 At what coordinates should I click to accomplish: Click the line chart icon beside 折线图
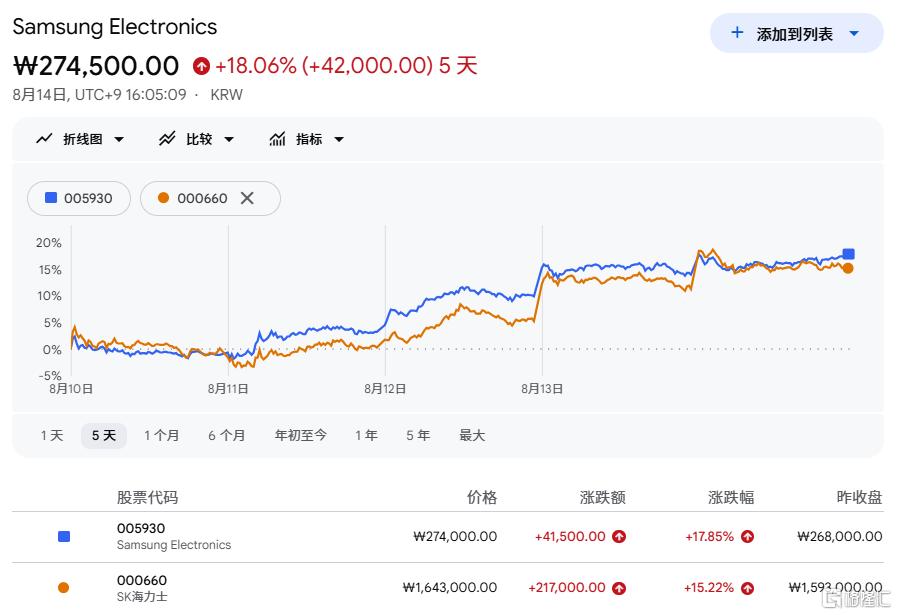pos(44,139)
